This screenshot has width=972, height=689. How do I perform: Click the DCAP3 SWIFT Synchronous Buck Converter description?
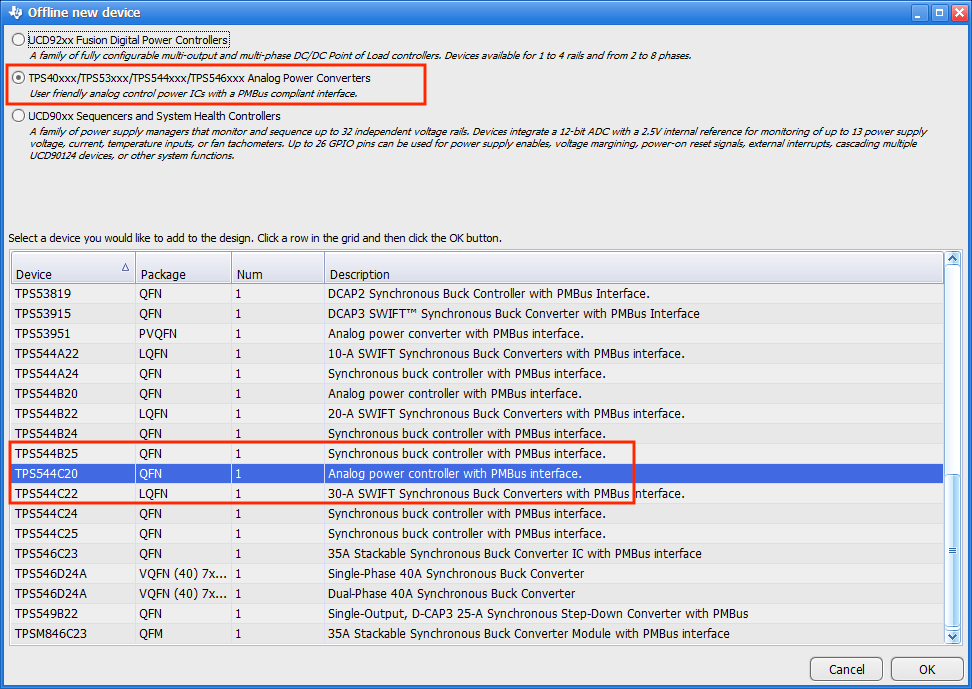click(x=513, y=313)
